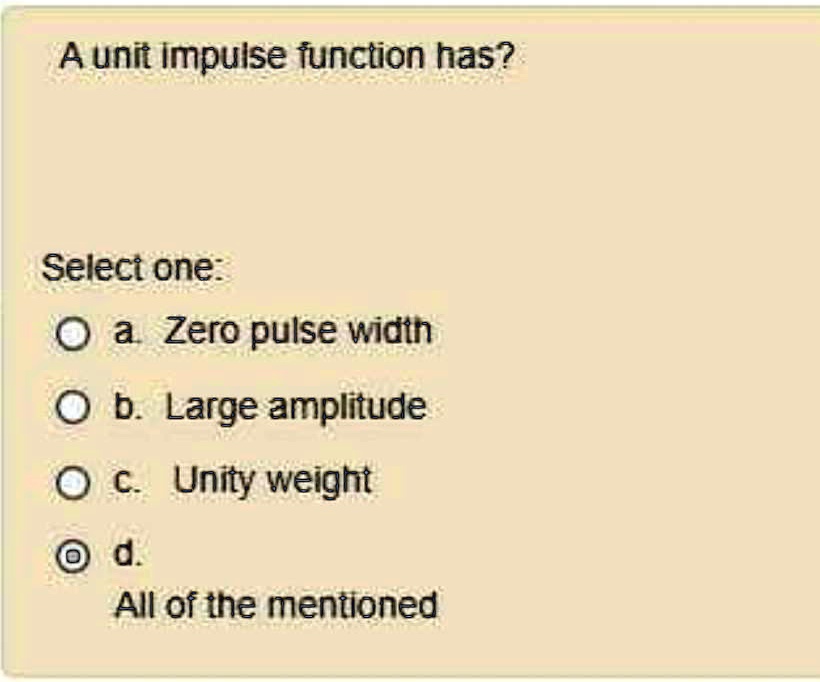The height and width of the screenshot is (682, 820).
Task: Choose the option b radio button
Action: click(70, 408)
